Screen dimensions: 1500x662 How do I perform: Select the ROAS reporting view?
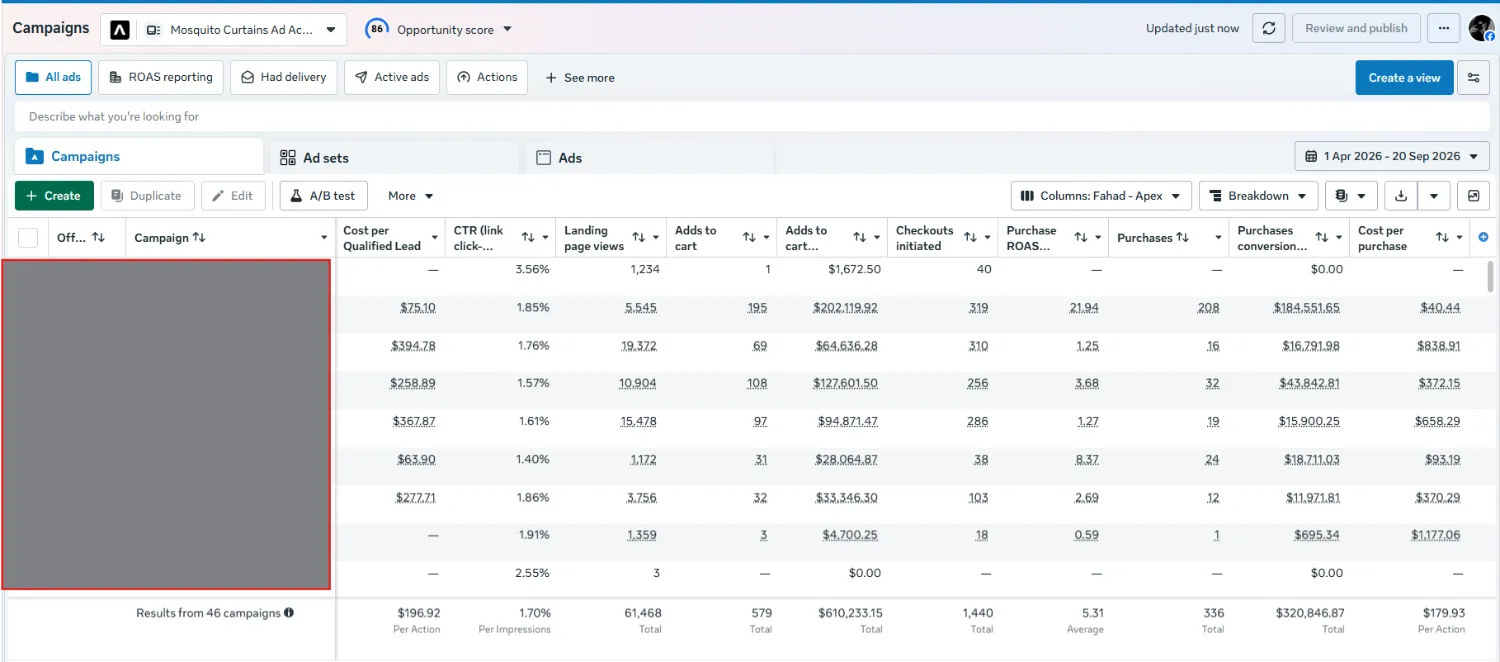pos(161,77)
